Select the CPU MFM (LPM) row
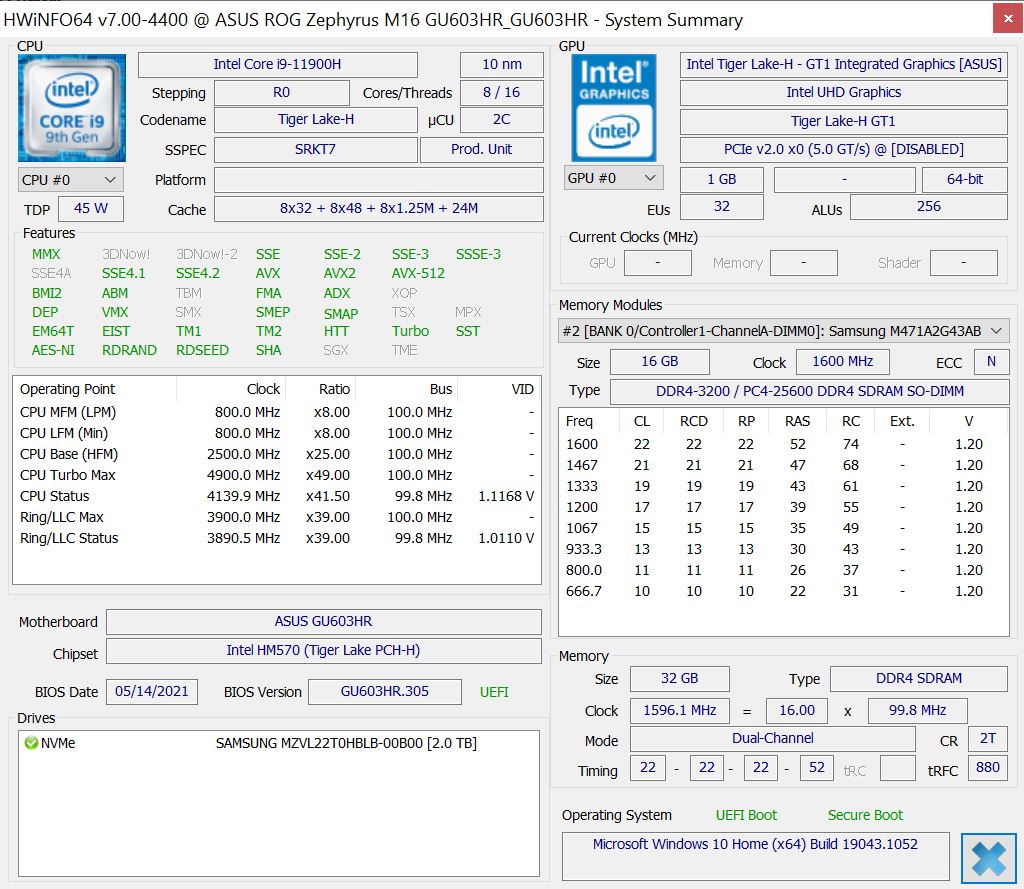Image resolution: width=1024 pixels, height=889 pixels. pos(277,412)
